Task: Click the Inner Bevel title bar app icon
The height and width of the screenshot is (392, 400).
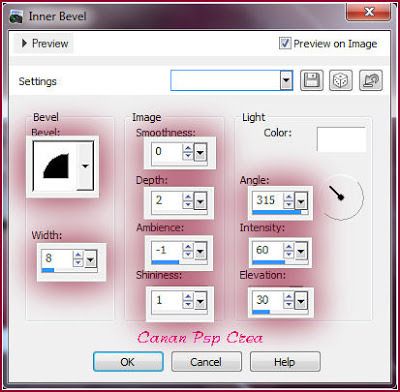Action: (16, 17)
